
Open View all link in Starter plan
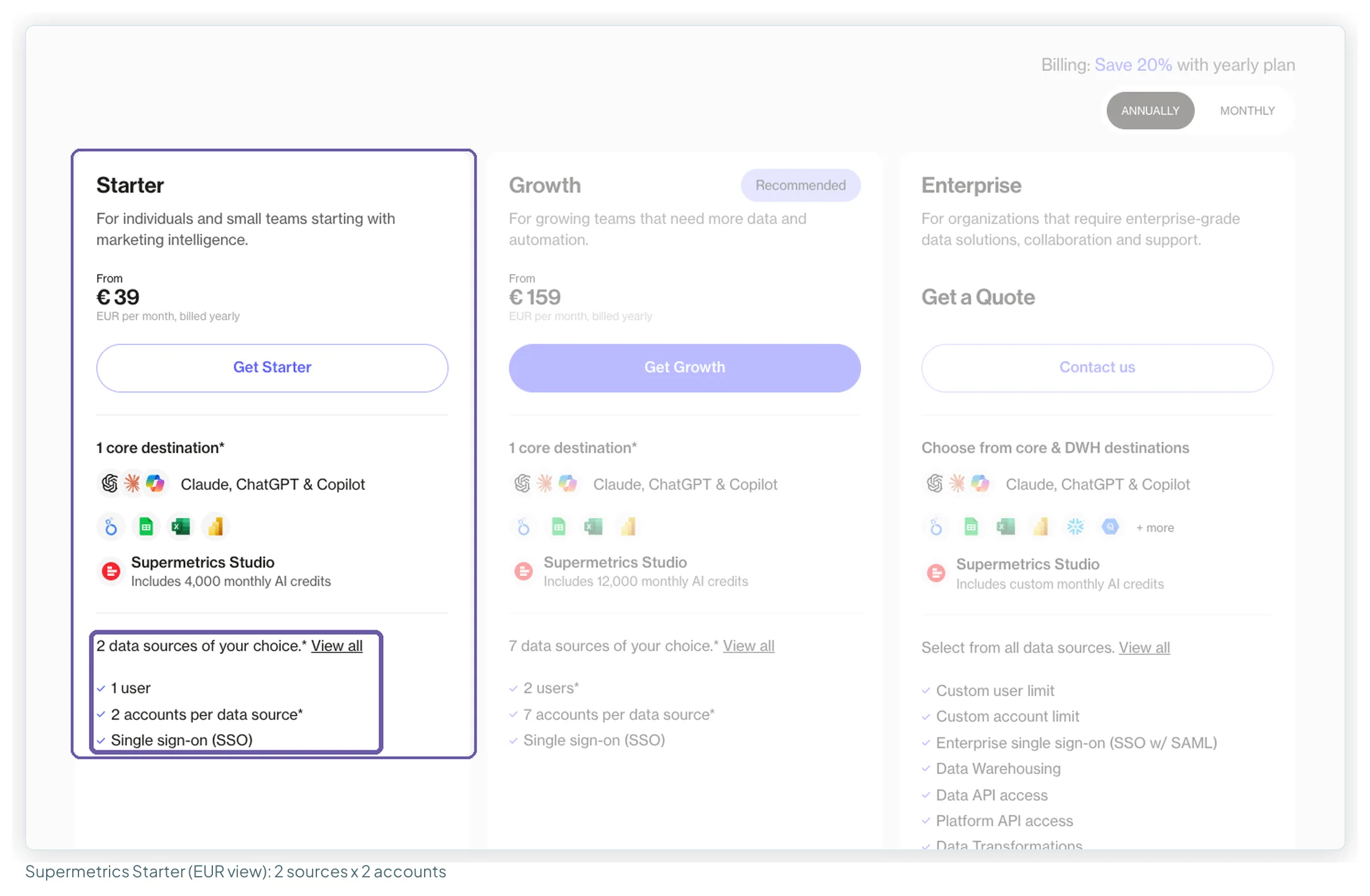337,646
